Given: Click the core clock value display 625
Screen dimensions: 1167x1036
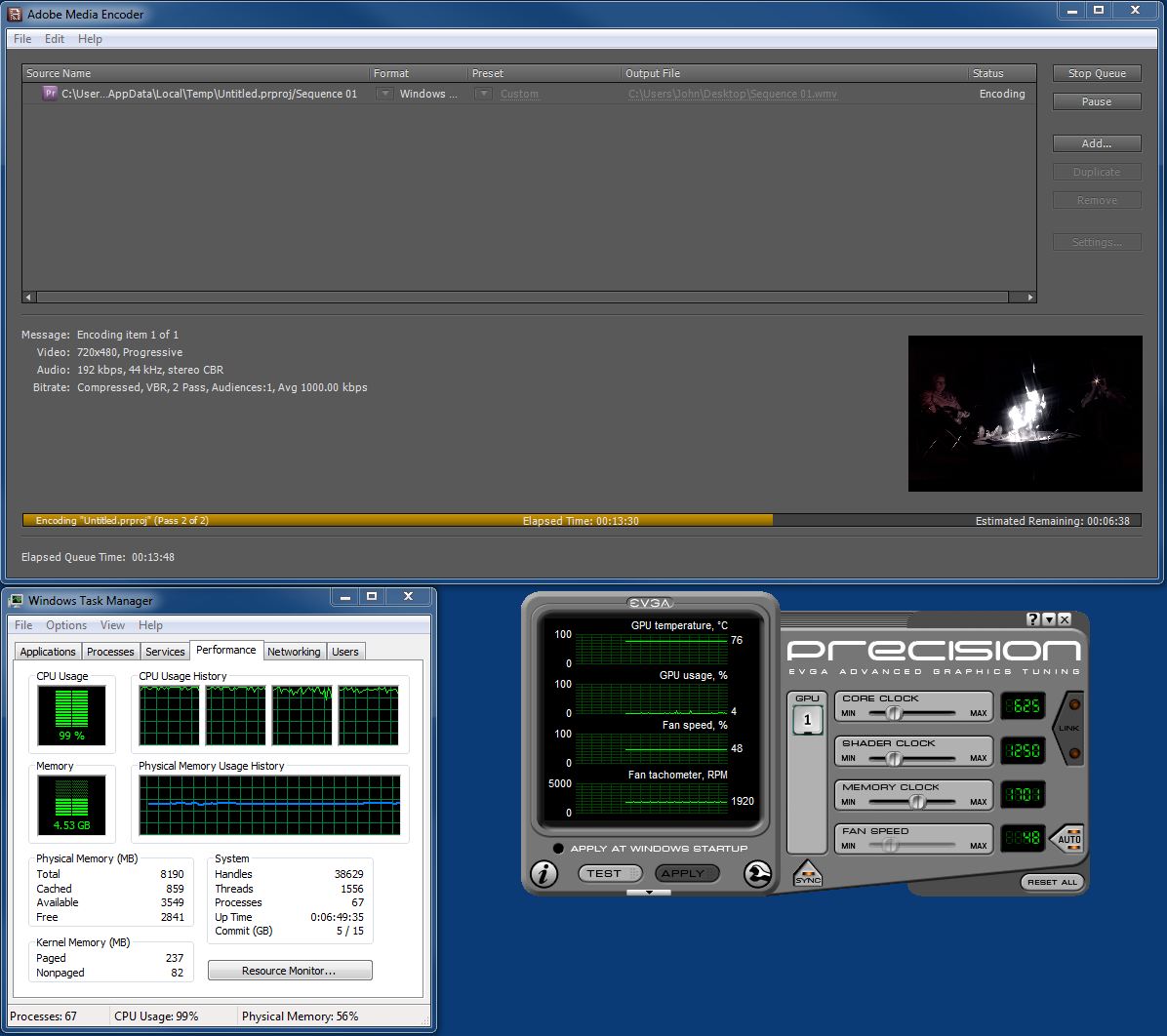Looking at the screenshot, I should click(1023, 705).
